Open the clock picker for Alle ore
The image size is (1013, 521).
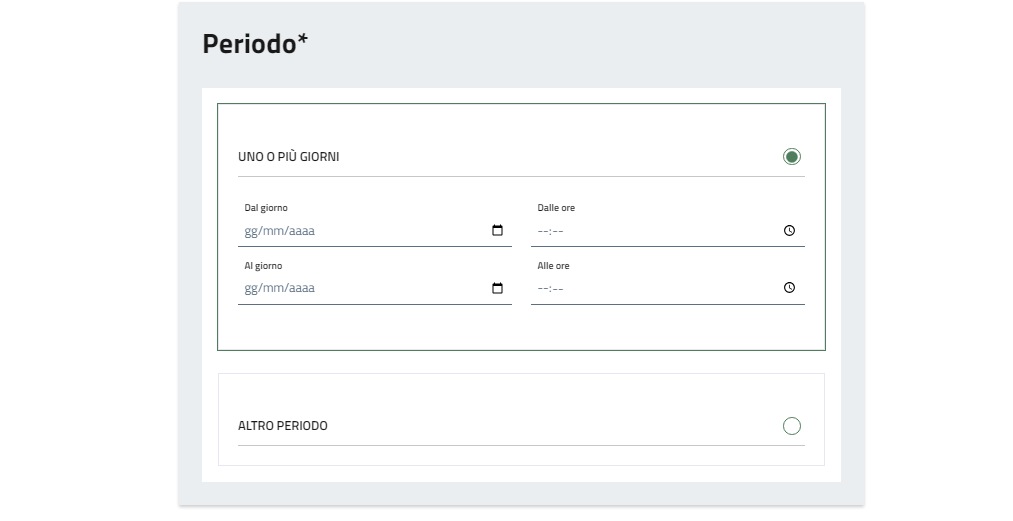point(789,288)
